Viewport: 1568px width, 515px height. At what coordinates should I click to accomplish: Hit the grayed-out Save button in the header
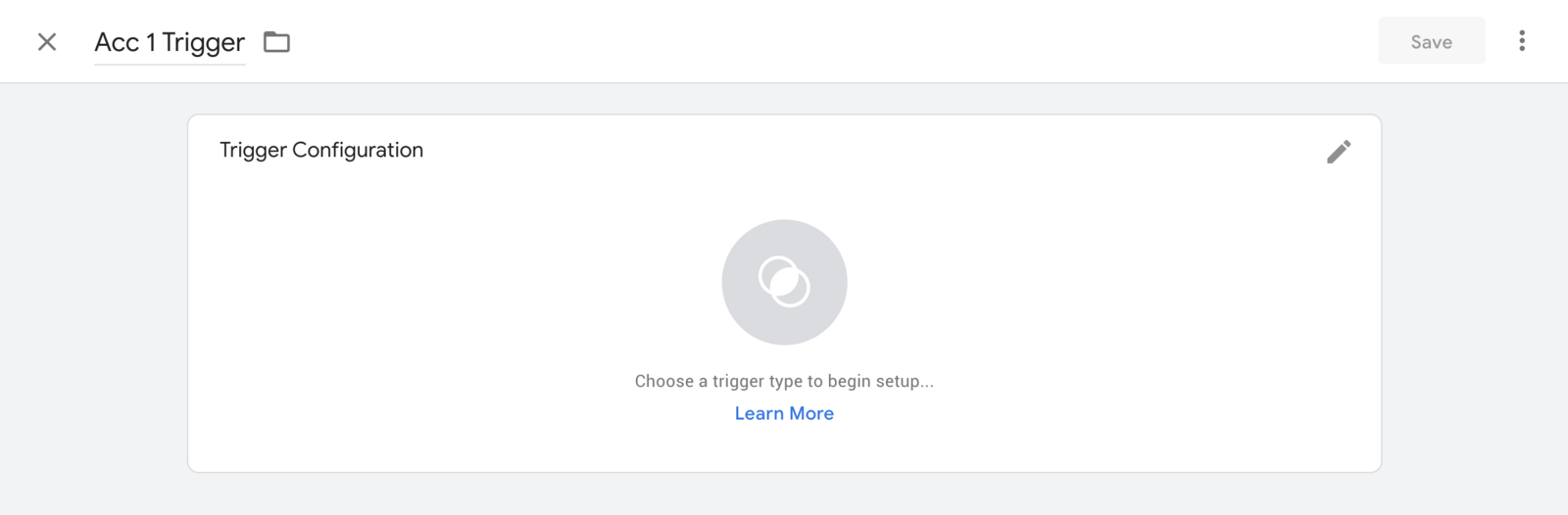click(x=1432, y=41)
